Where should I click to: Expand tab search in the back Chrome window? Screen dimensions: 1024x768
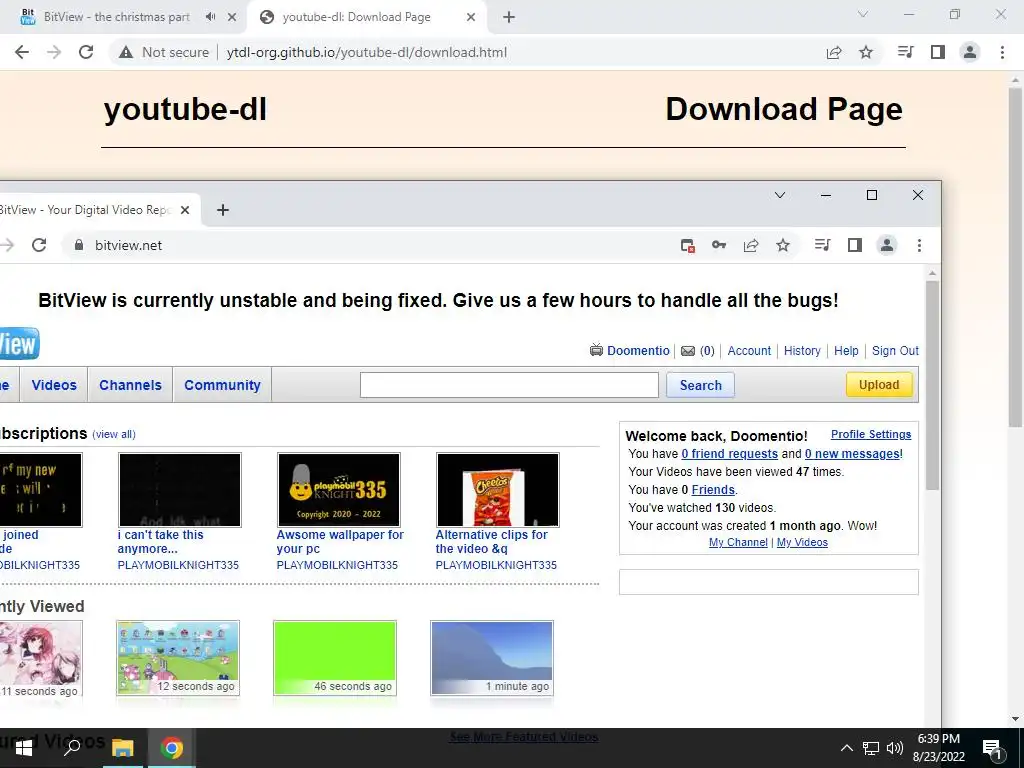[x=863, y=14]
